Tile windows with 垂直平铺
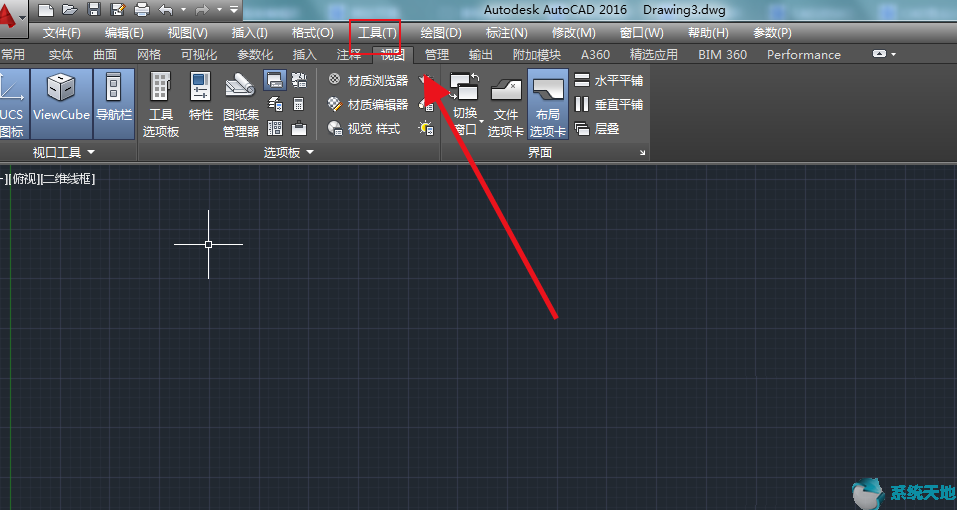Viewport: 957px width, 510px height. click(x=609, y=105)
